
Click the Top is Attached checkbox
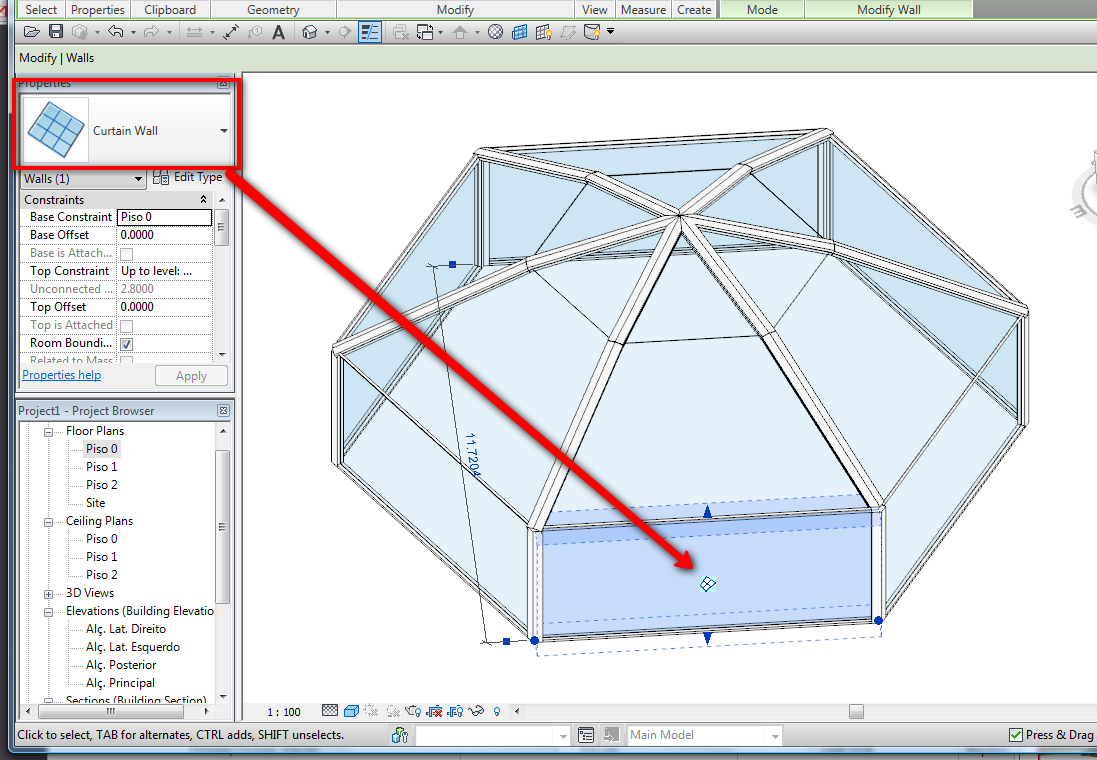pyautogui.click(x=127, y=325)
